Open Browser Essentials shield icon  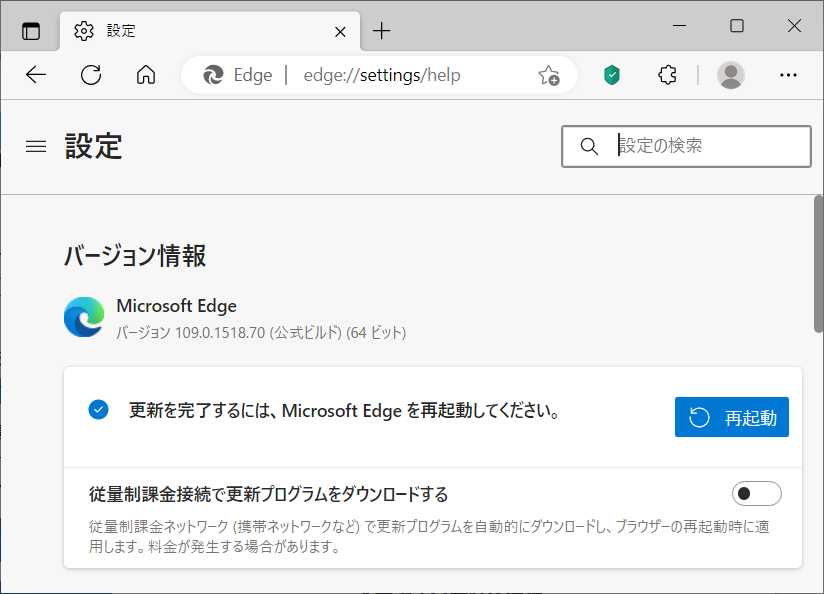[x=611, y=75]
